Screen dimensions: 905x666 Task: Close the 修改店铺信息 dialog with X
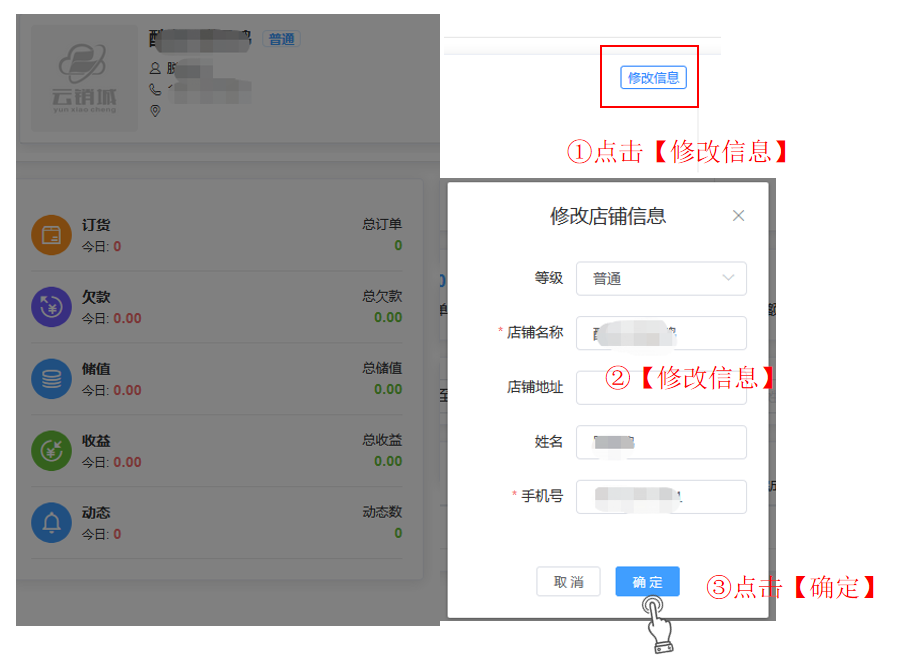(x=738, y=216)
